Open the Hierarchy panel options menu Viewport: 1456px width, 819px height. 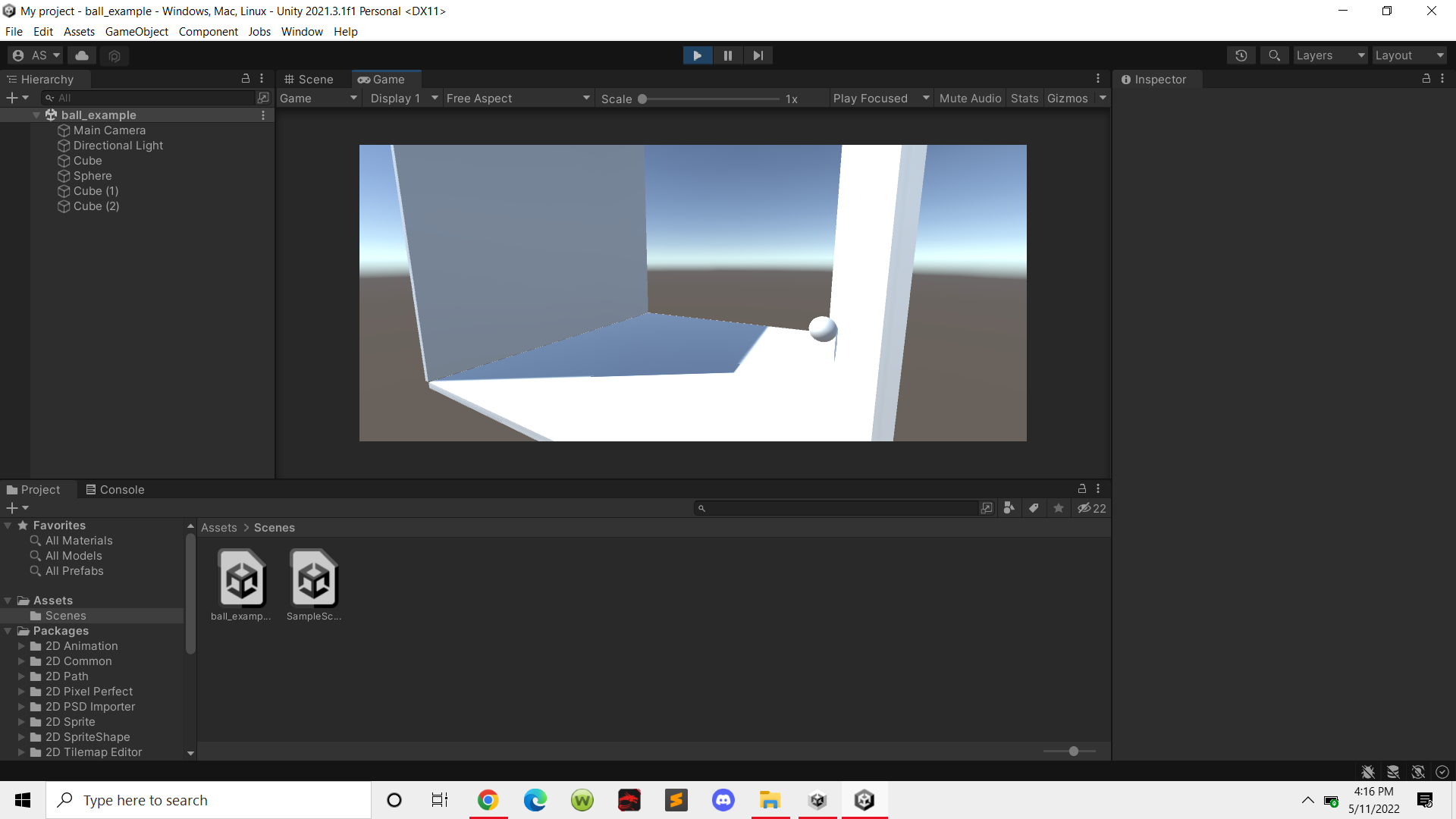[262, 79]
